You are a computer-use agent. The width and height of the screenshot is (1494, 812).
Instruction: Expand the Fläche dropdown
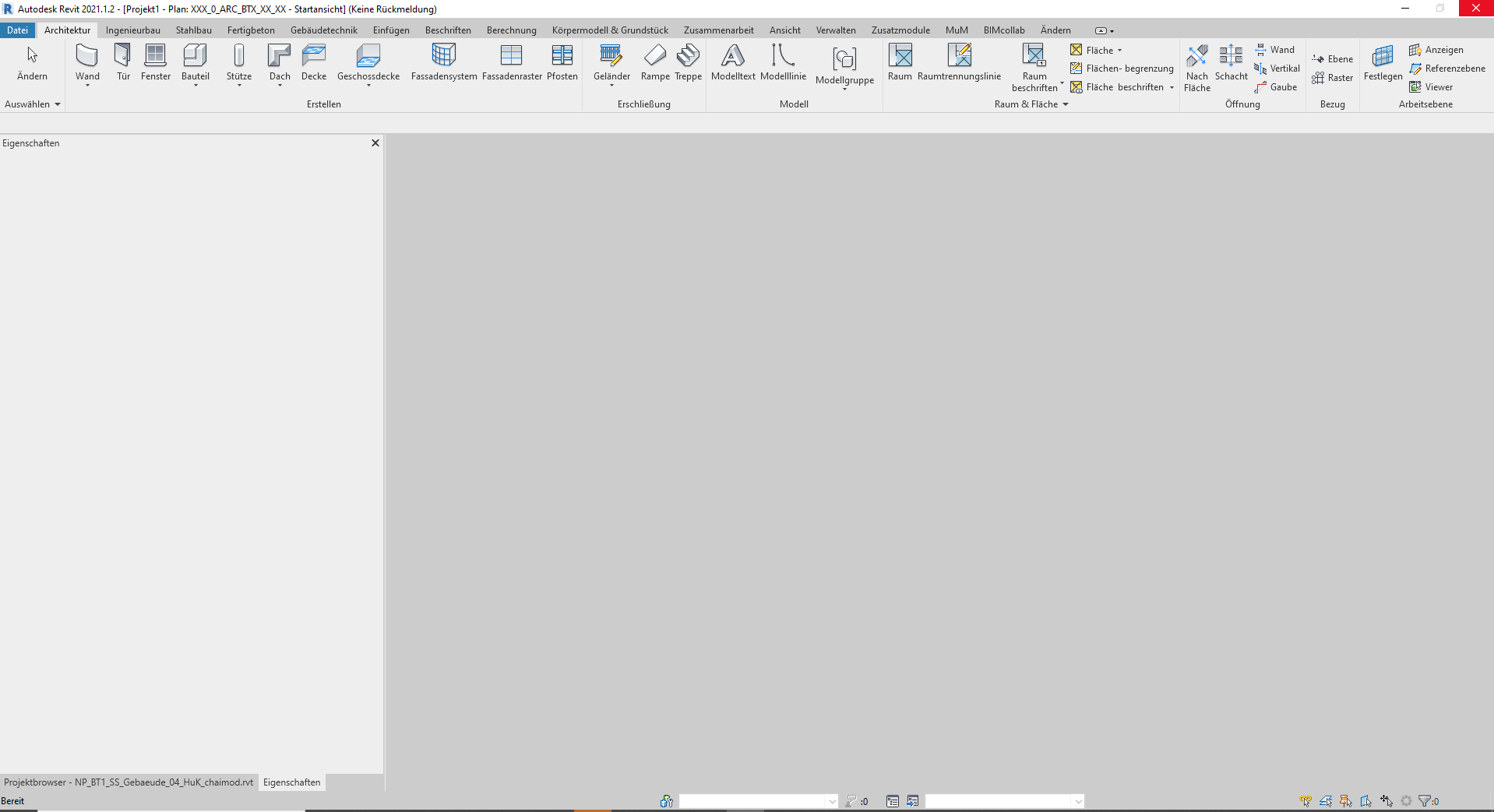[1120, 49]
